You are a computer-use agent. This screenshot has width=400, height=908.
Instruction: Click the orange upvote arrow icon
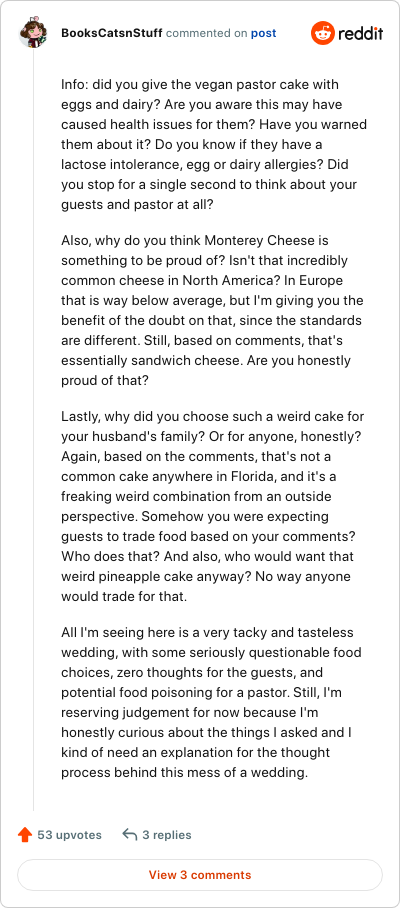tap(25, 834)
